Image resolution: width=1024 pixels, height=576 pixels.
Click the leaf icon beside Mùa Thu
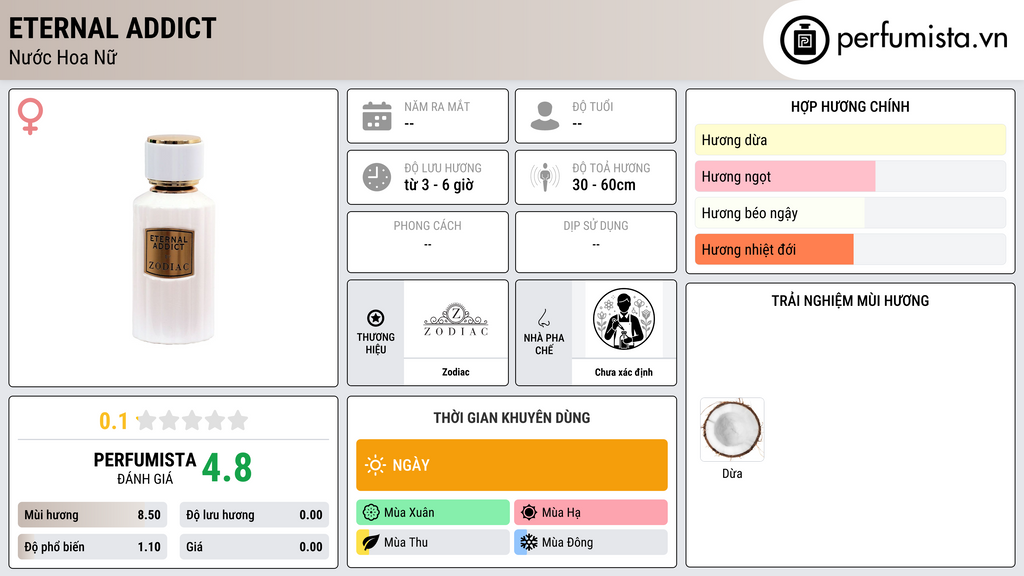tap(370, 542)
